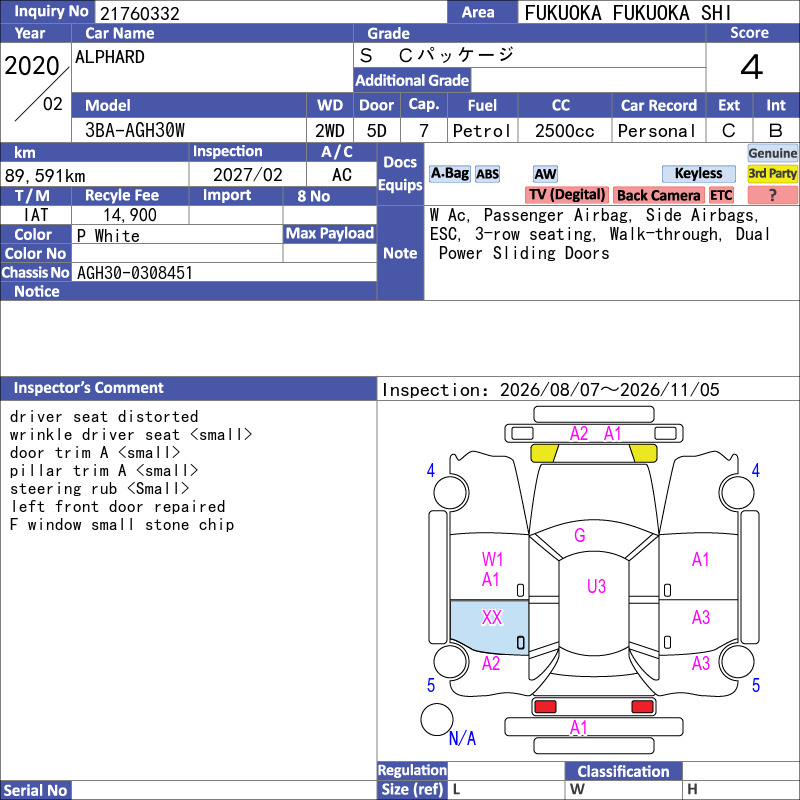800x800 pixels.
Task: Click the Back Camera badge
Action: pos(658,195)
